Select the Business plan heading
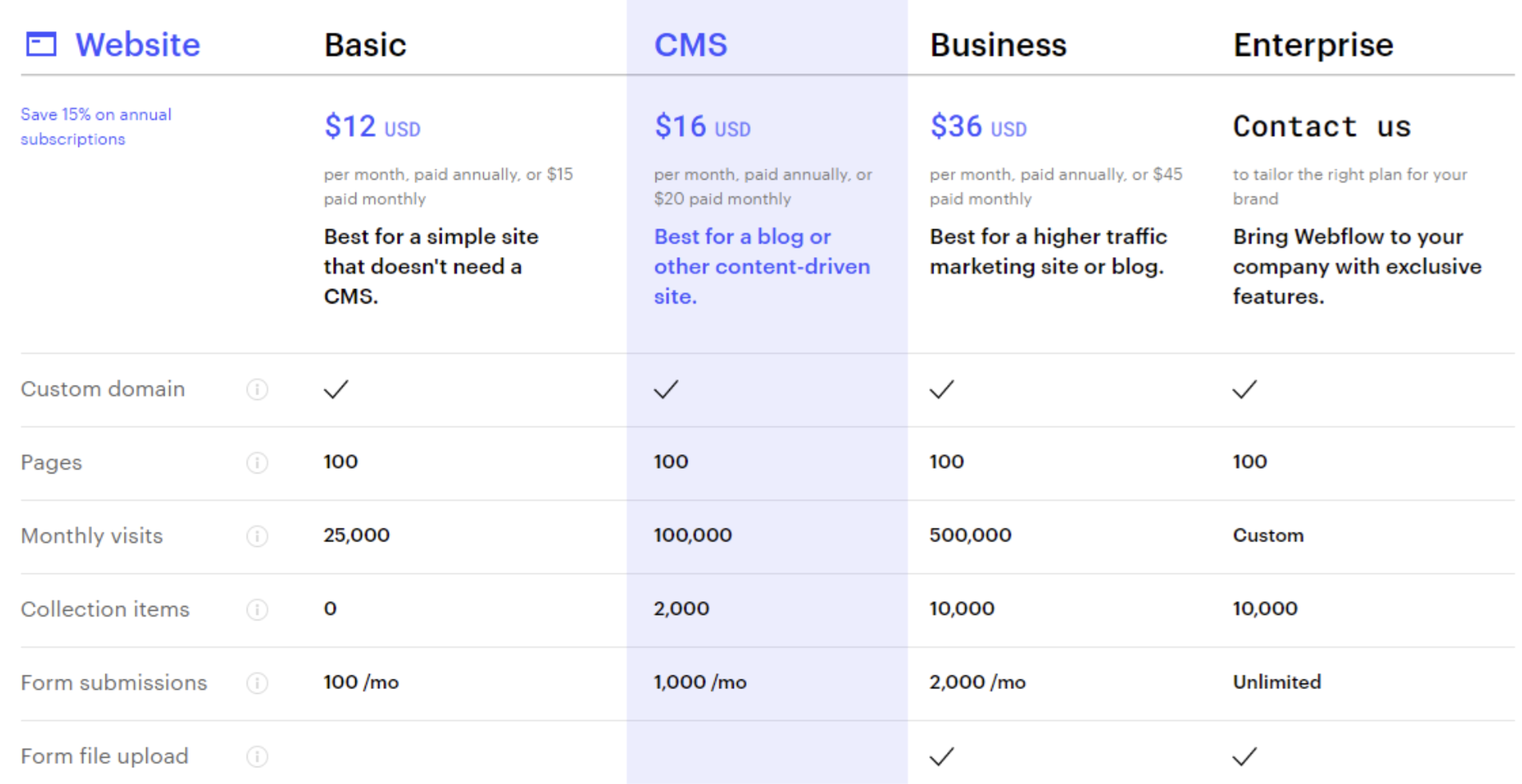 [x=998, y=46]
